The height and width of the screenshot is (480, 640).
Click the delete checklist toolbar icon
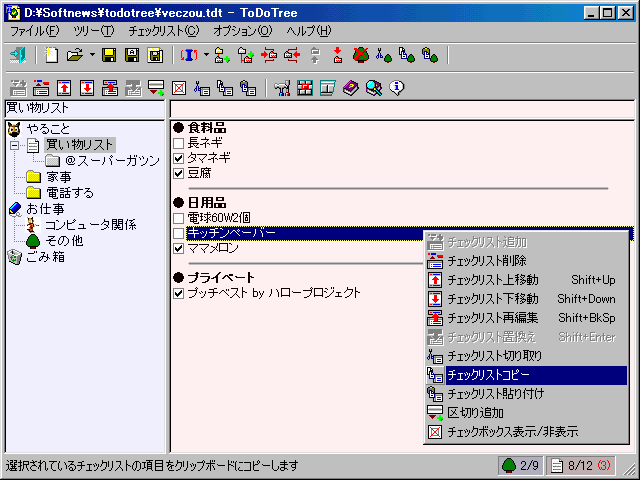click(41, 88)
